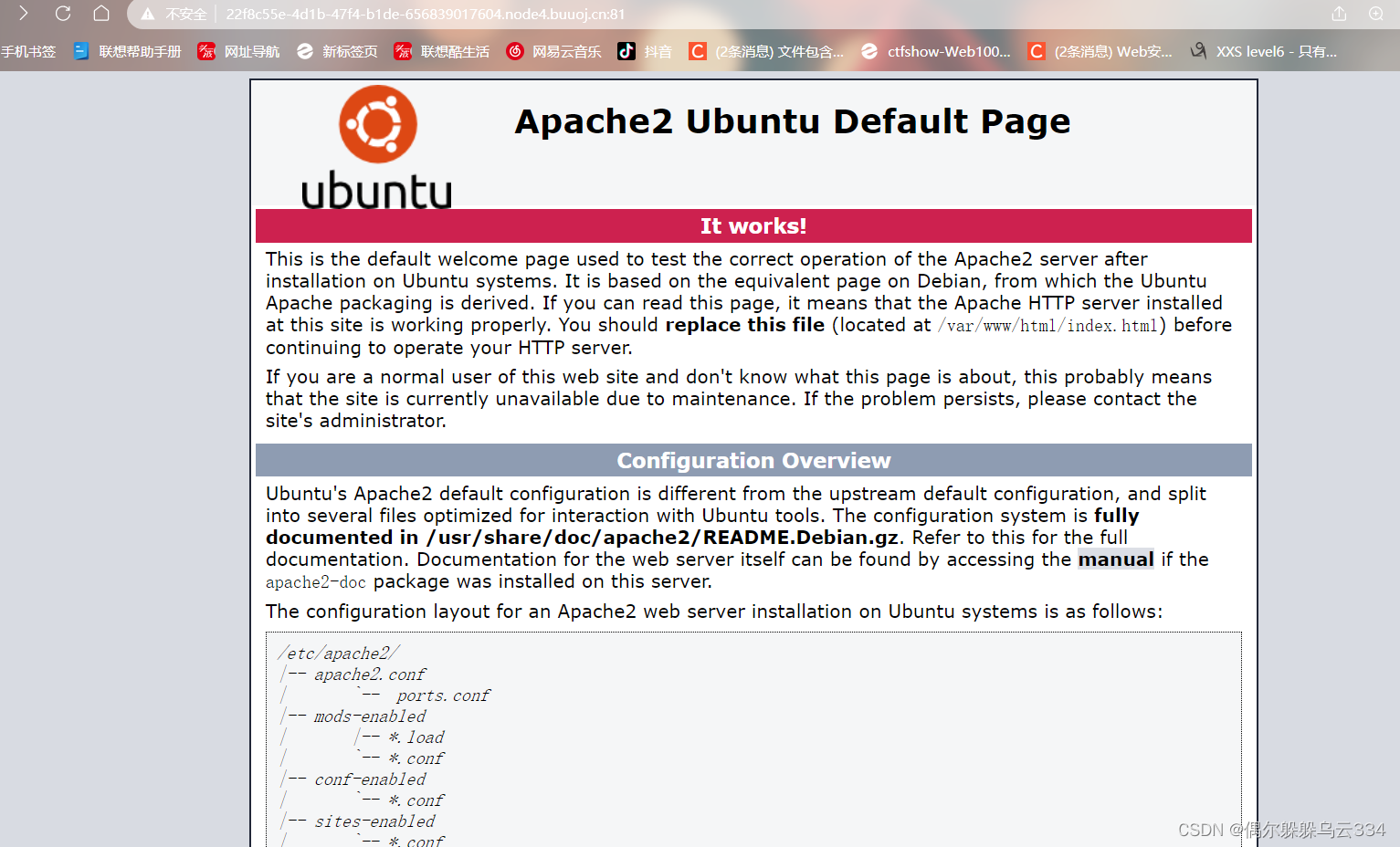Click the ports.conf line in tree
The image size is (1400, 847).
point(444,695)
